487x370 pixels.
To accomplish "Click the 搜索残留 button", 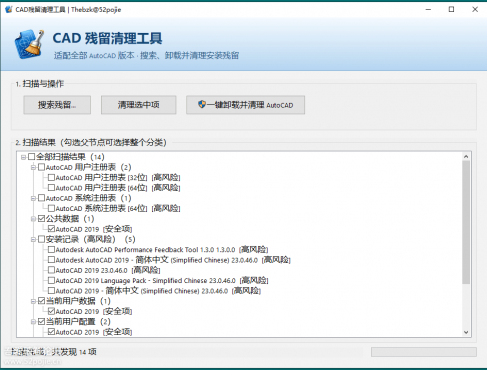I will 57,105.
